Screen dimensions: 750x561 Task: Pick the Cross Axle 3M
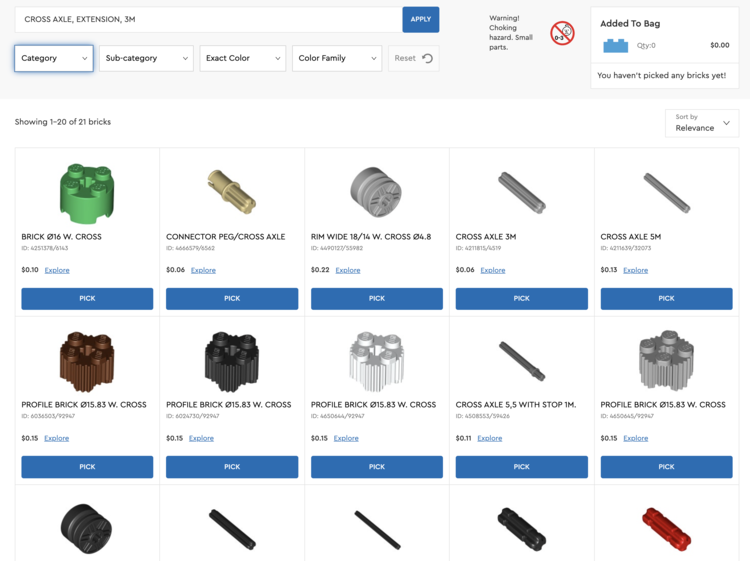click(522, 298)
